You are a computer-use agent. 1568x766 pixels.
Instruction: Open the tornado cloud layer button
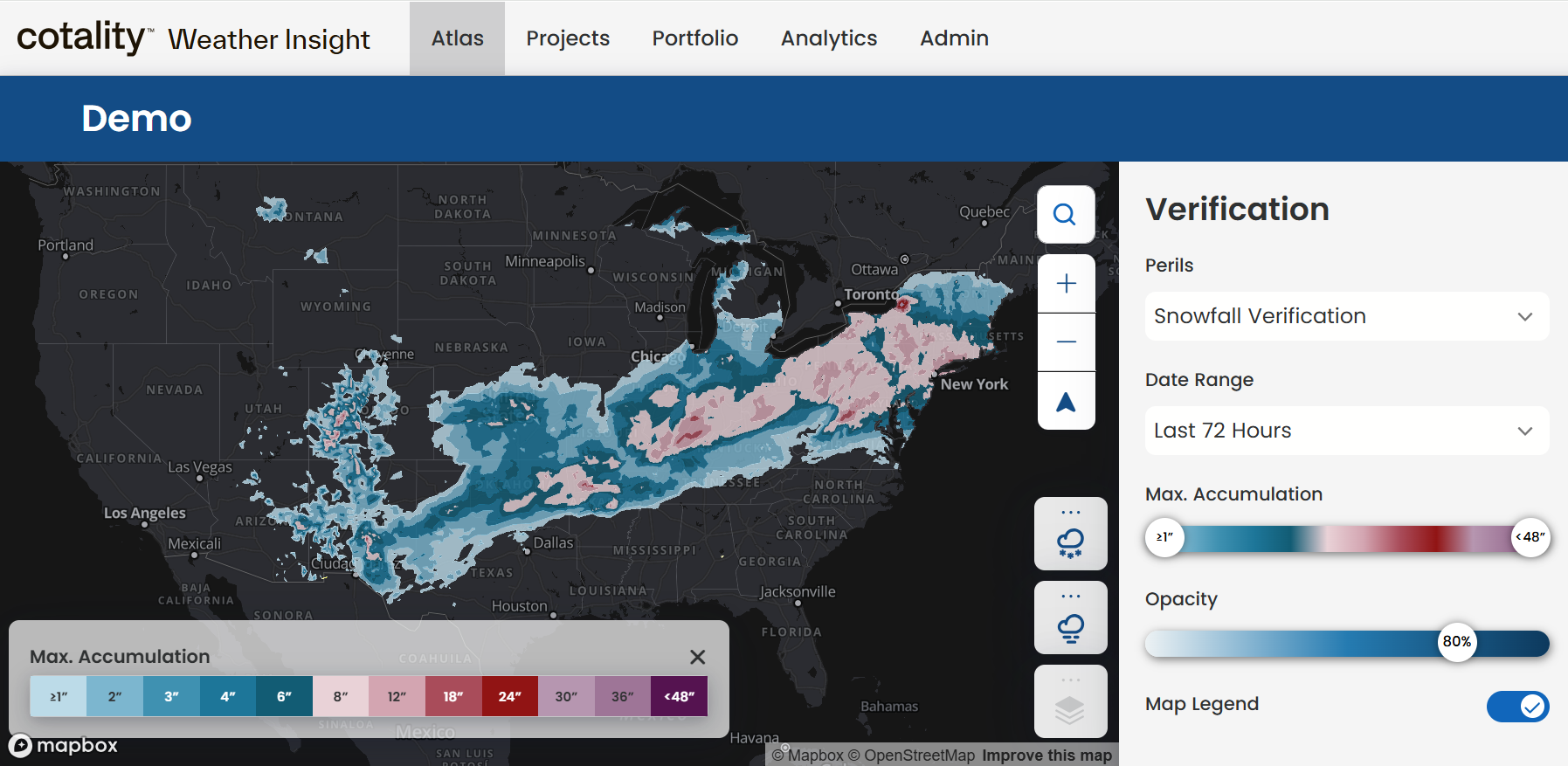point(1070,618)
